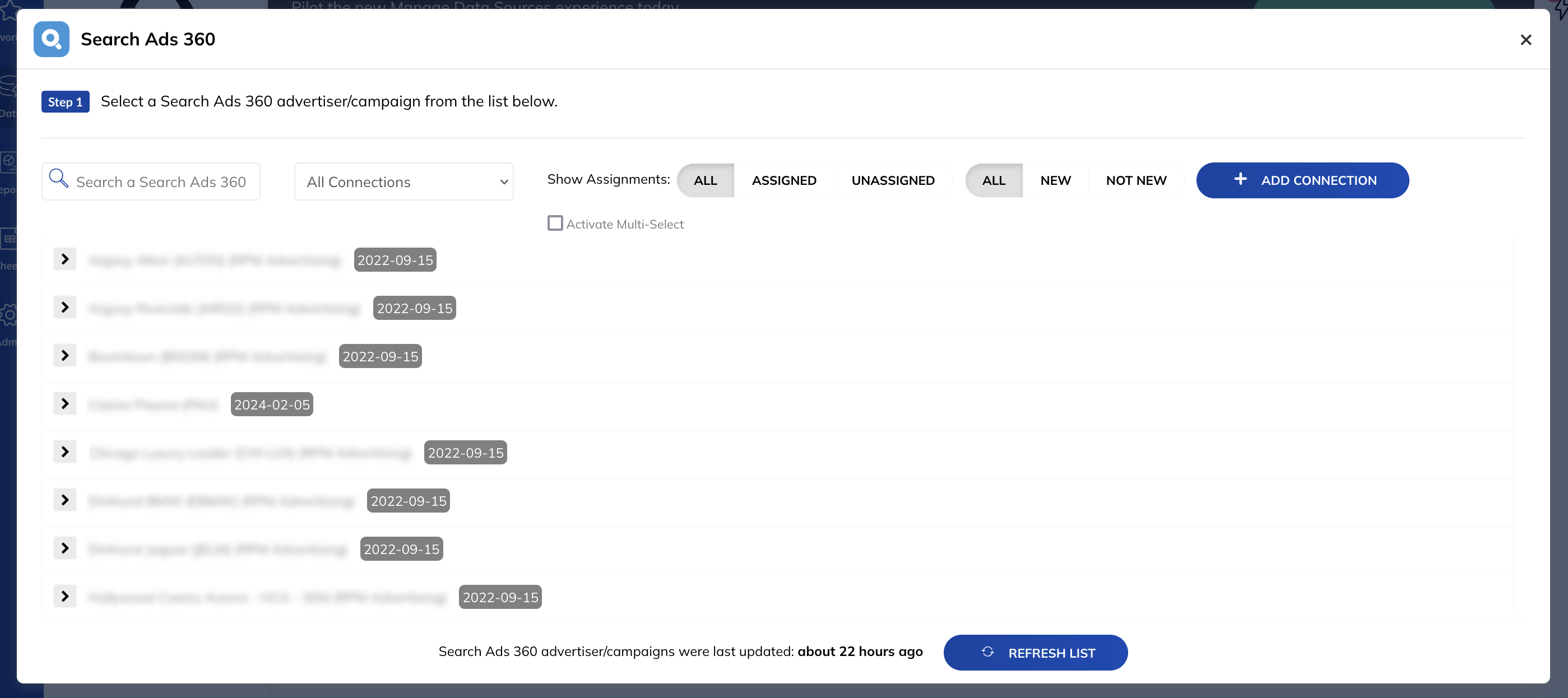This screenshot has width=1568, height=698.
Task: Click the Step 1 badge
Action: (x=65, y=101)
